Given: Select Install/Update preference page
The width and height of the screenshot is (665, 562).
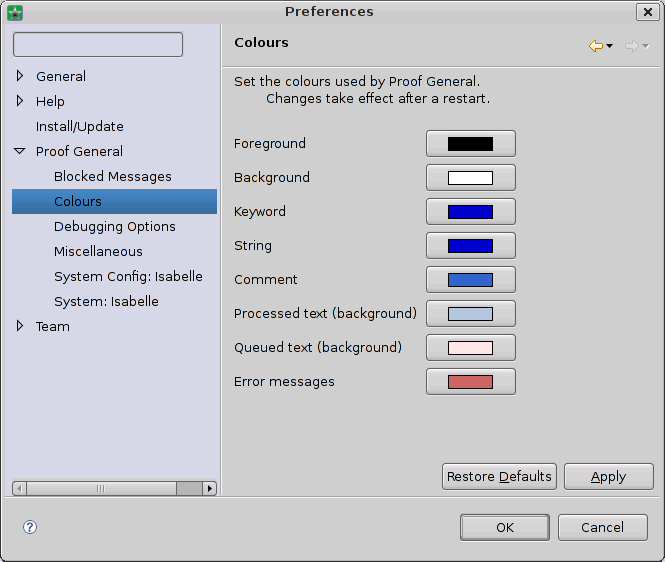Looking at the screenshot, I should click(x=80, y=126).
